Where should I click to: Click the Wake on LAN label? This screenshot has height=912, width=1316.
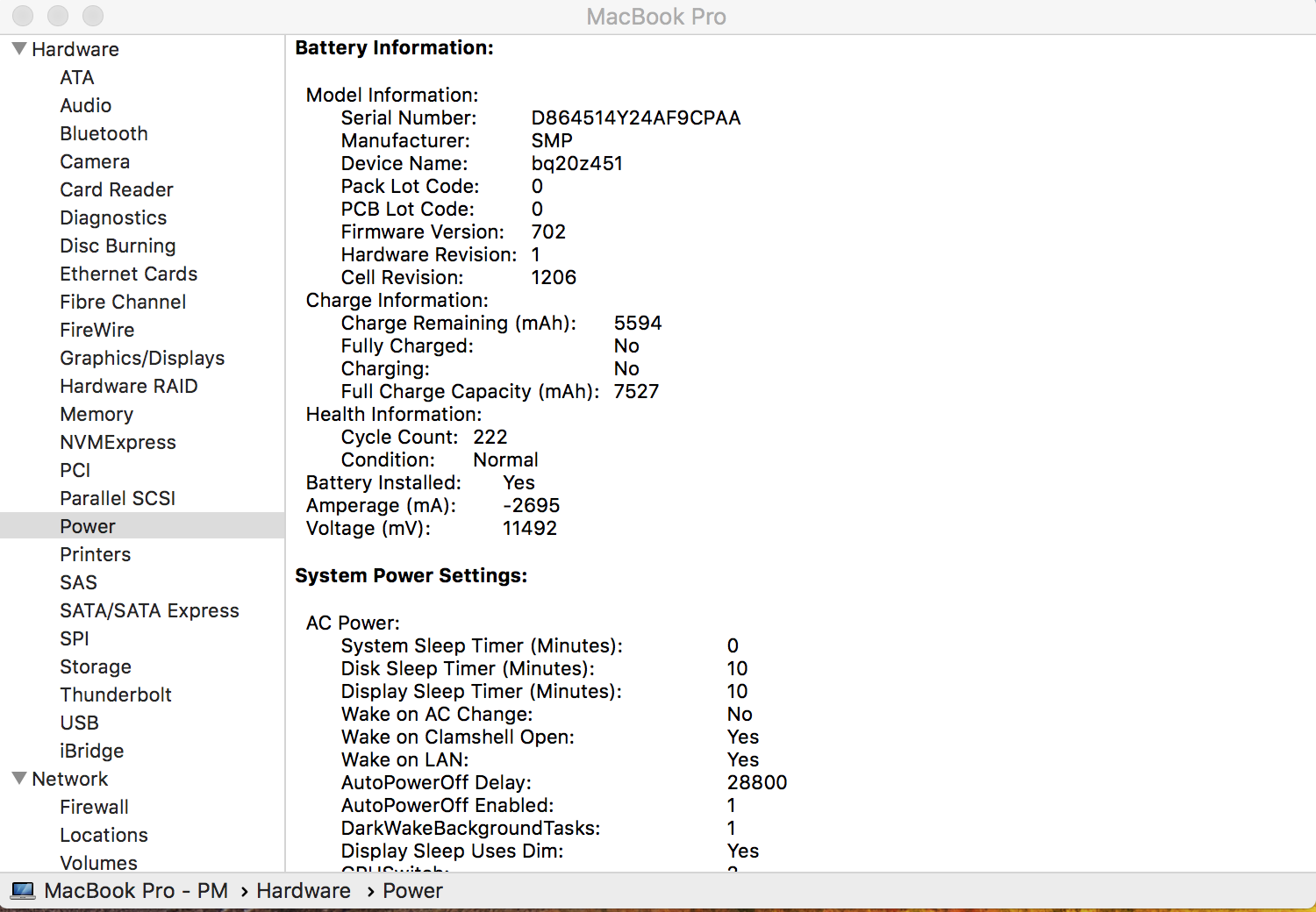tap(405, 759)
